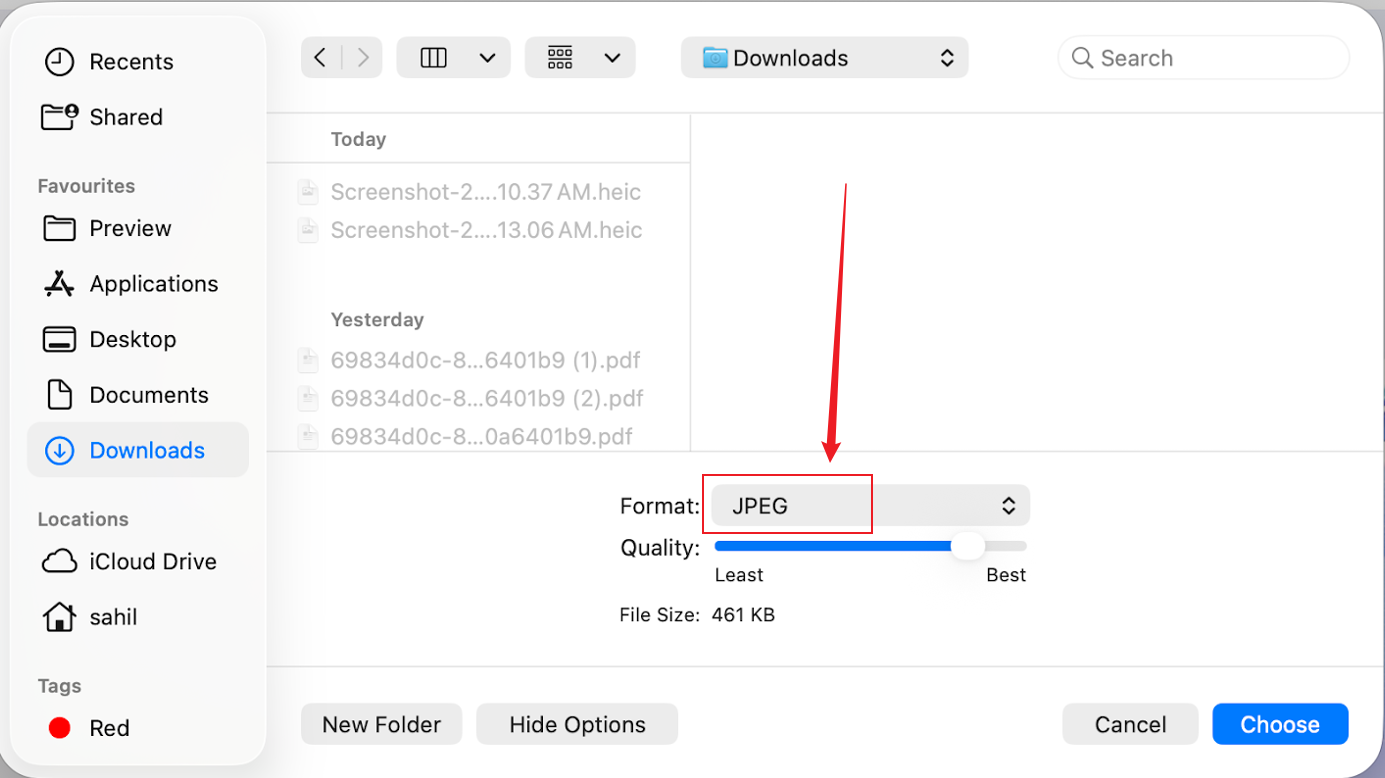Select the sahil home folder
This screenshot has height=778, width=1385.
[113, 617]
